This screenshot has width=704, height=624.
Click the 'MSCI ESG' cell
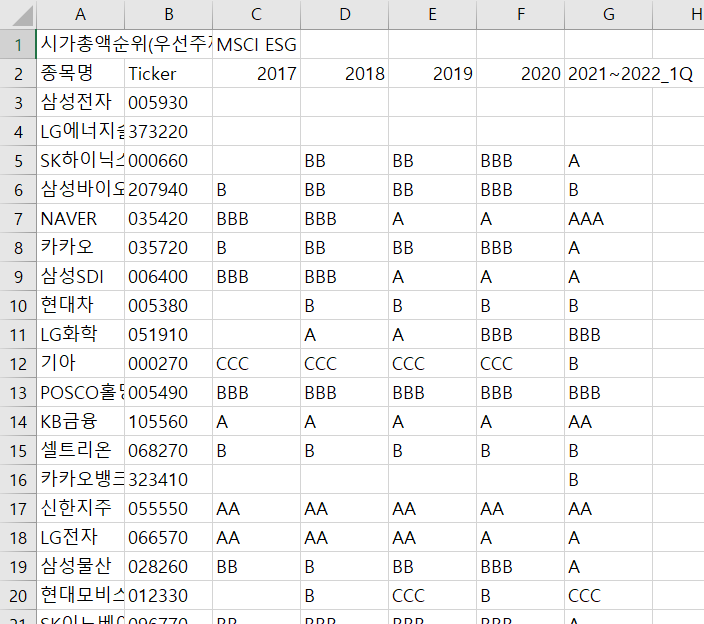[x=256, y=44]
